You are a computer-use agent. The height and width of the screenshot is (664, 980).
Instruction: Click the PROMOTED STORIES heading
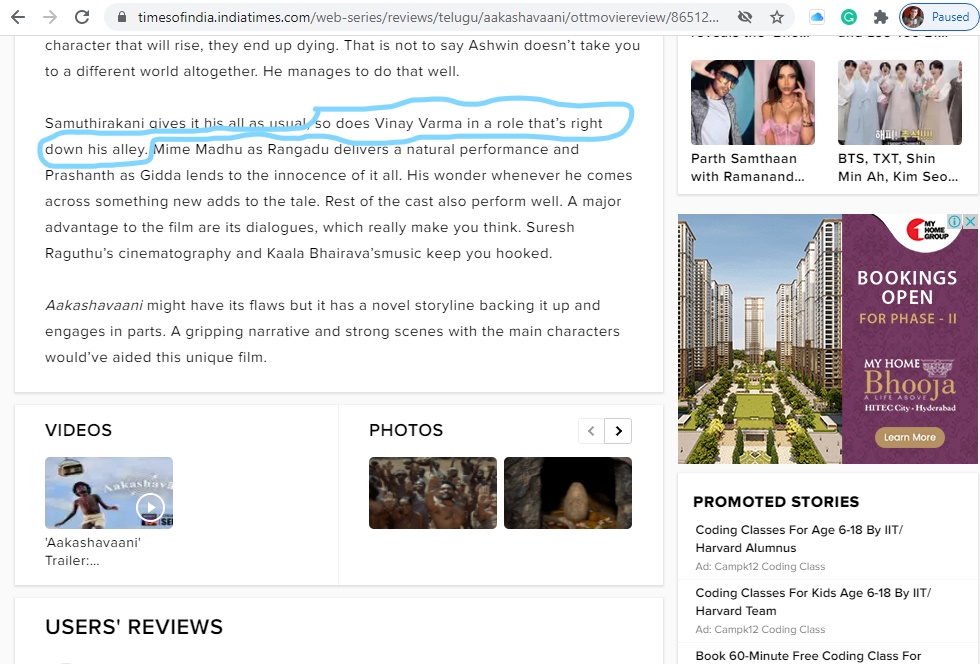coord(776,501)
